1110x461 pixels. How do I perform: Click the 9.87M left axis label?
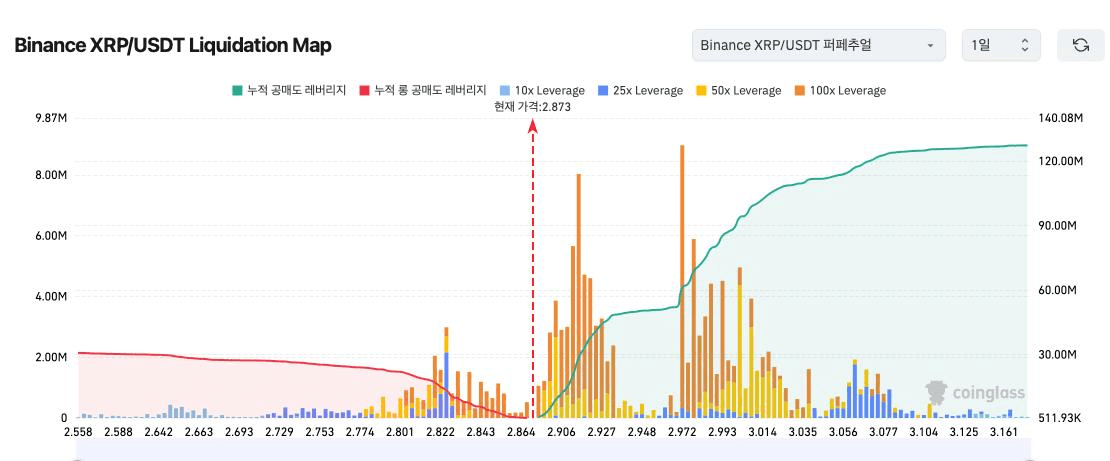click(50, 118)
